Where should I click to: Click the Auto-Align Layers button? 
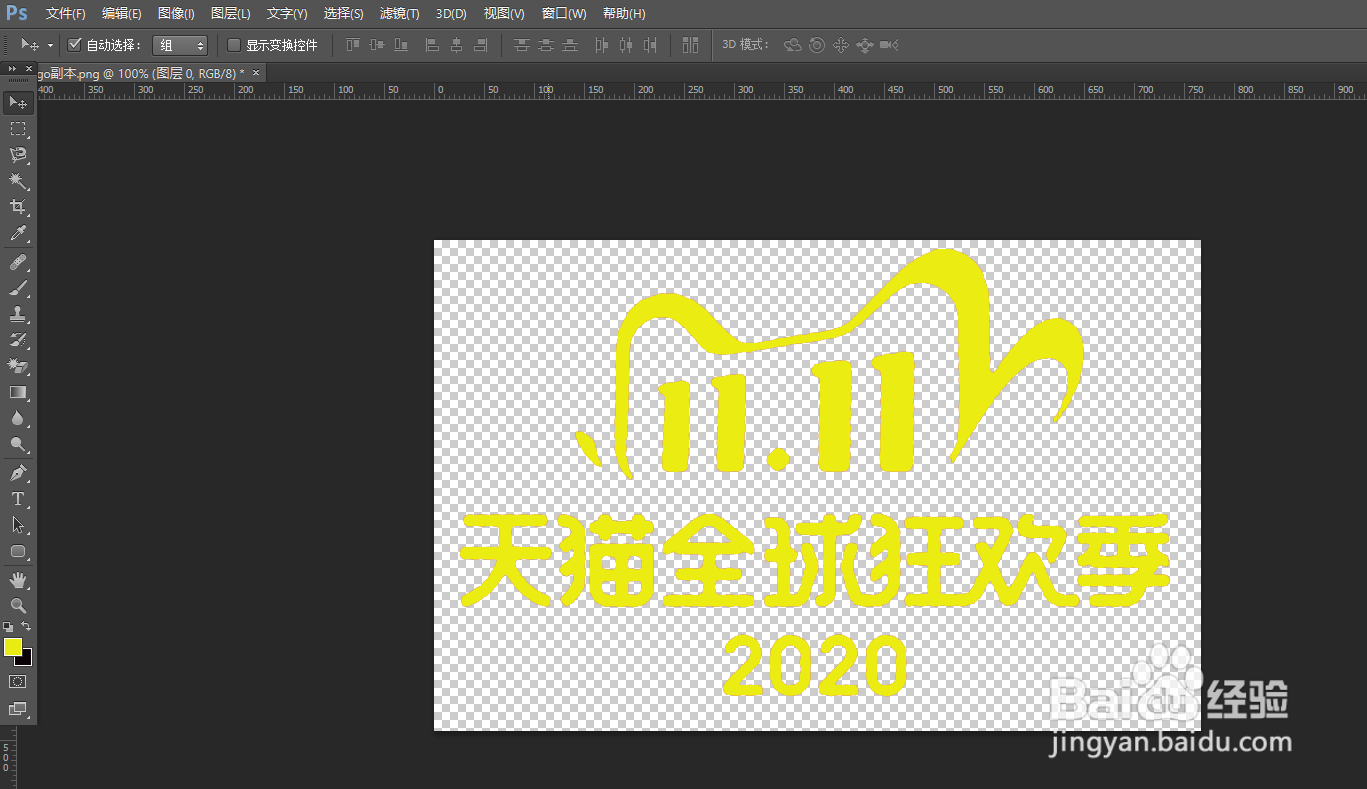point(690,45)
